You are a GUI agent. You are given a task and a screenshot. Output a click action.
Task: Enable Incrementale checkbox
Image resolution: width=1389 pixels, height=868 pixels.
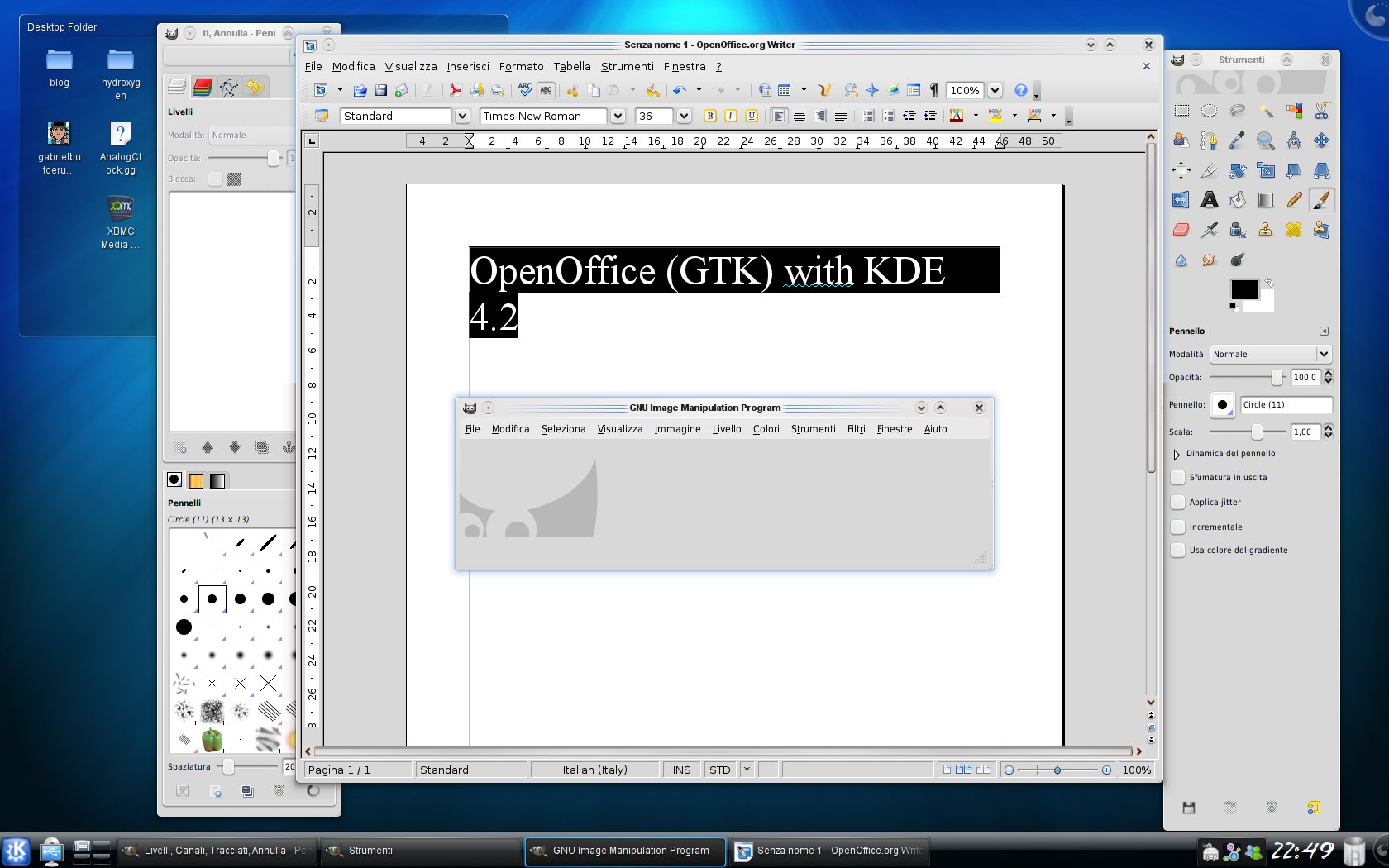1178,527
